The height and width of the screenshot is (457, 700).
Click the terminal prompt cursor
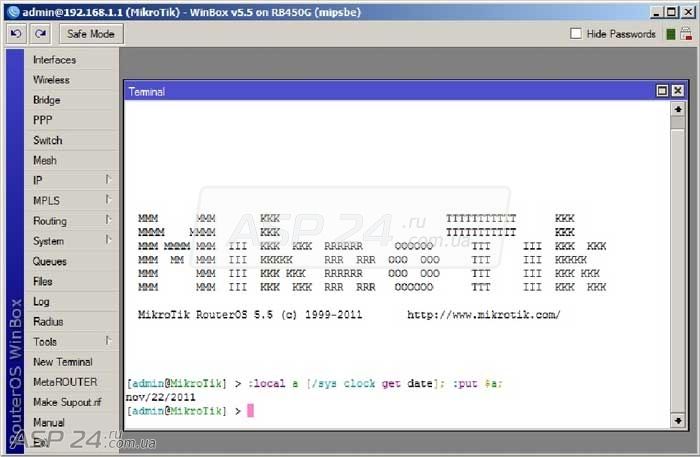[250, 411]
